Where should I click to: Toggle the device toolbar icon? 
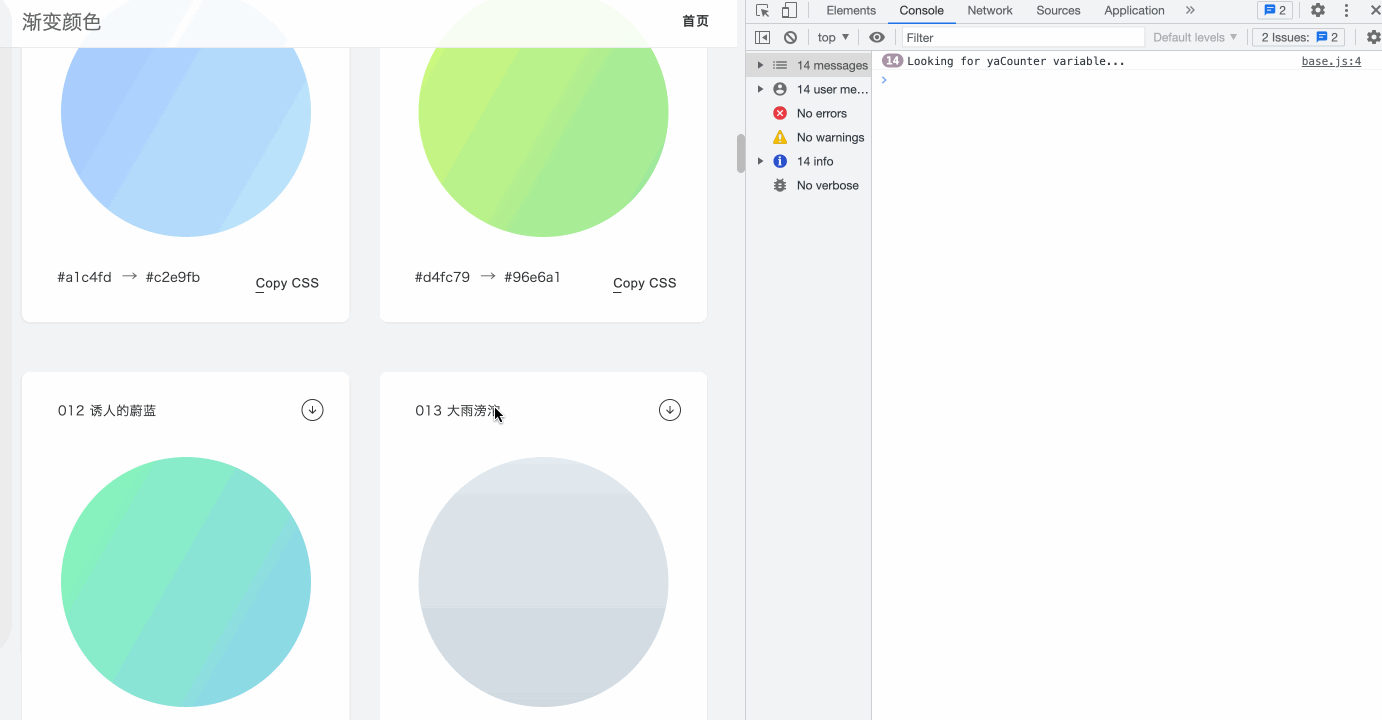tap(789, 10)
